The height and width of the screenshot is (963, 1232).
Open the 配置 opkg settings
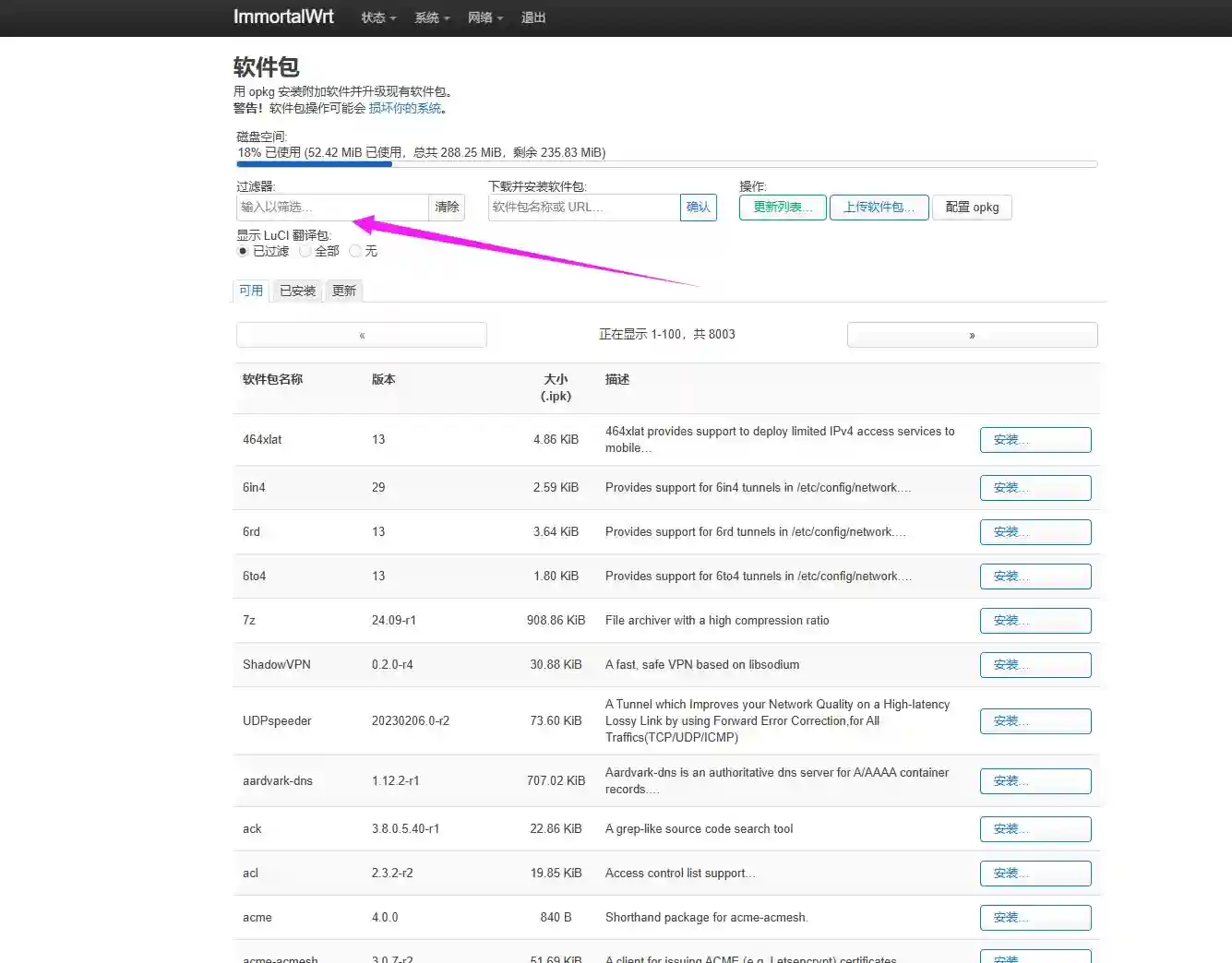972,207
